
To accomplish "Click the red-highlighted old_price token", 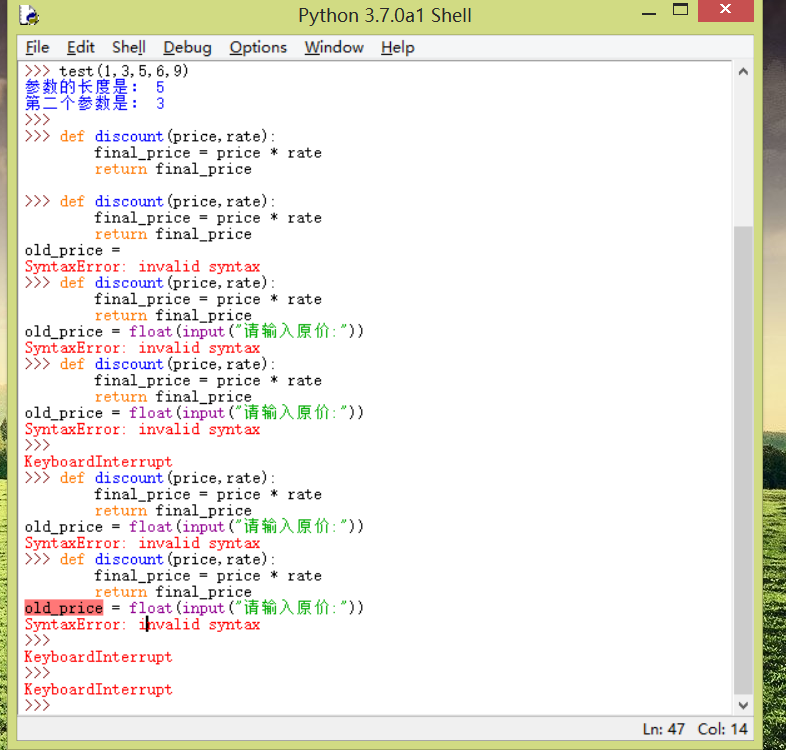I will pos(63,608).
